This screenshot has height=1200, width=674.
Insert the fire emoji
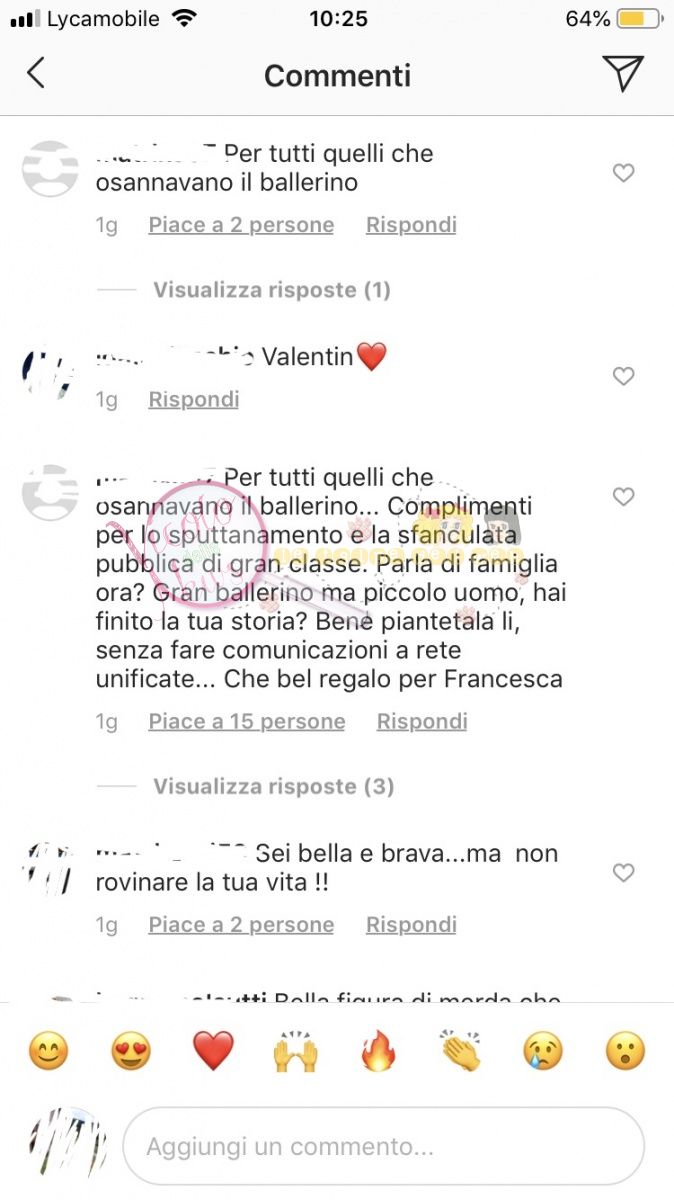[x=378, y=1052]
